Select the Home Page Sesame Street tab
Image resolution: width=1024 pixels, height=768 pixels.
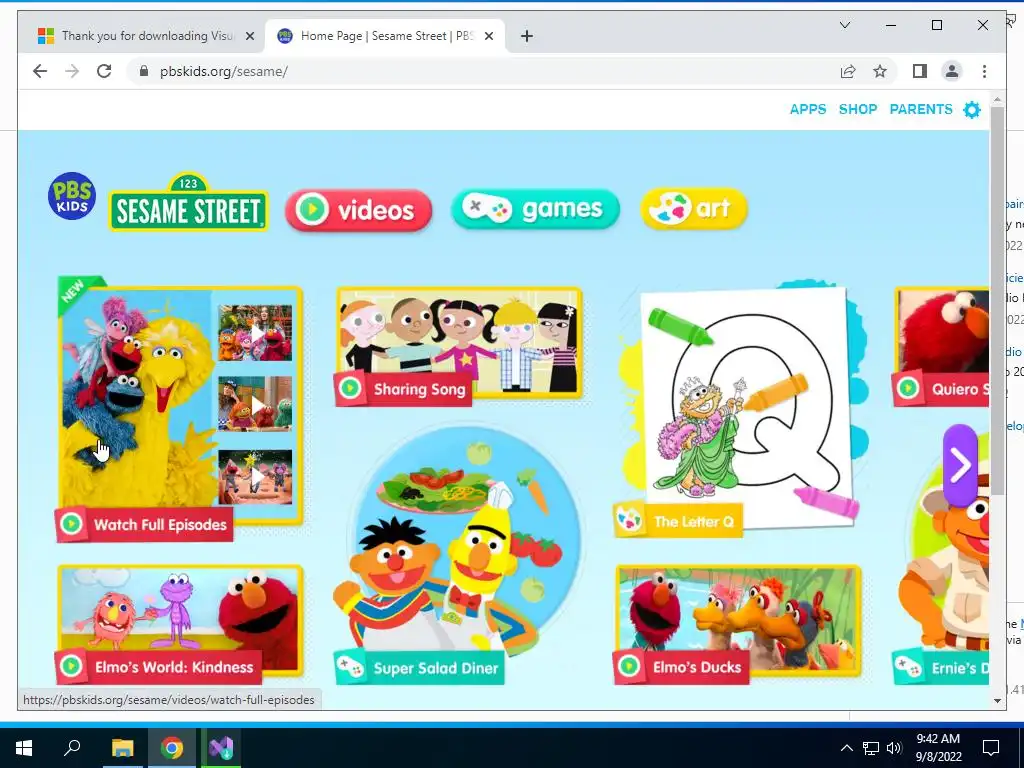pyautogui.click(x=383, y=36)
